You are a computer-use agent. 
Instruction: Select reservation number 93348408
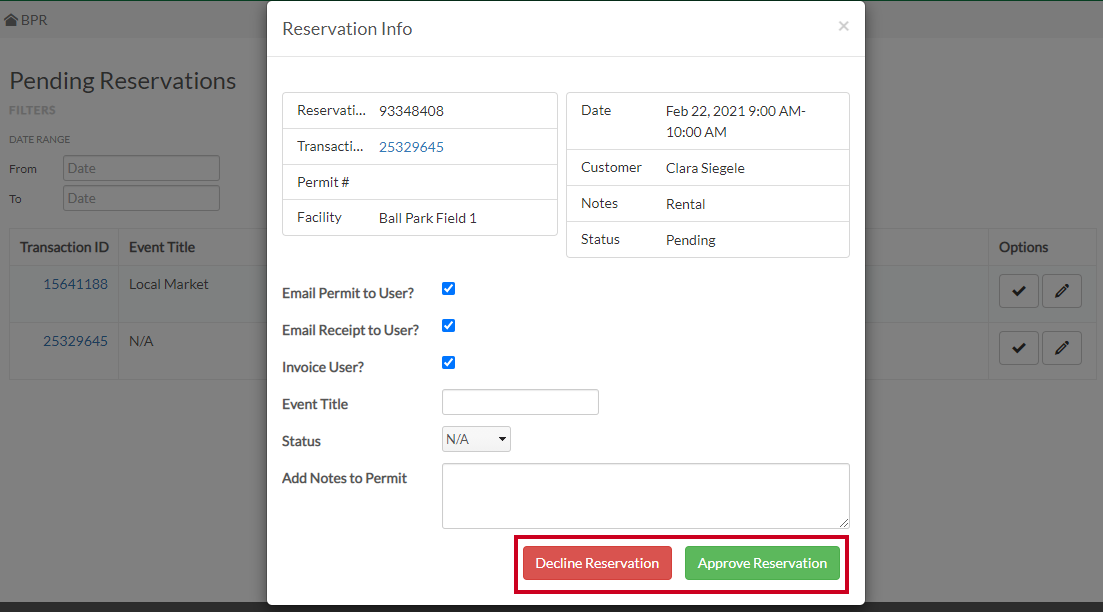pyautogui.click(x=412, y=111)
